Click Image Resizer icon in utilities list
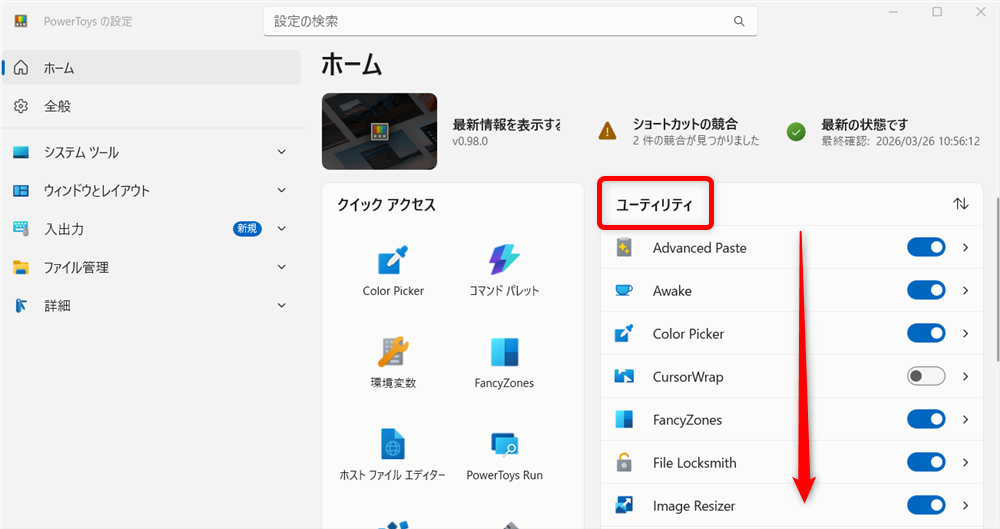 [x=624, y=505]
